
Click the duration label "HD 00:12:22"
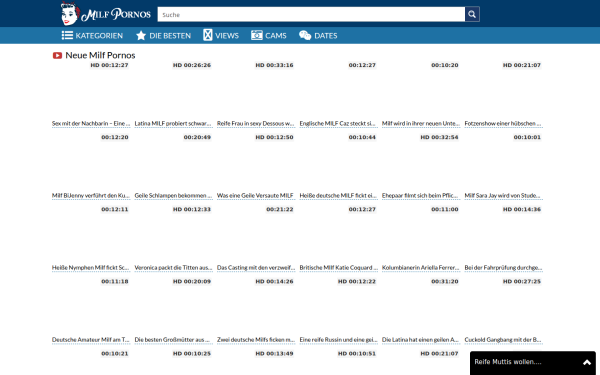pyautogui.click(x=357, y=281)
